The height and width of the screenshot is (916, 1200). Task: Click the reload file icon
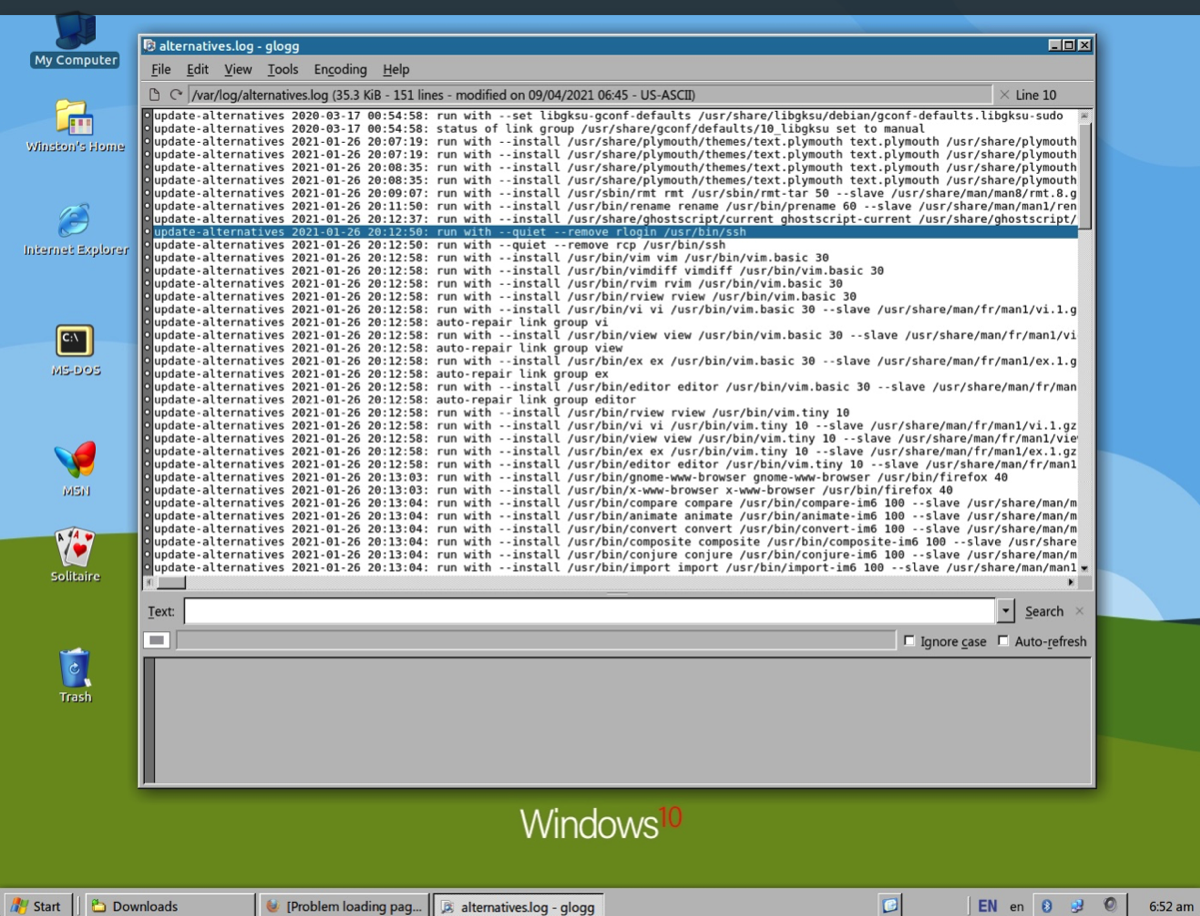tap(176, 95)
